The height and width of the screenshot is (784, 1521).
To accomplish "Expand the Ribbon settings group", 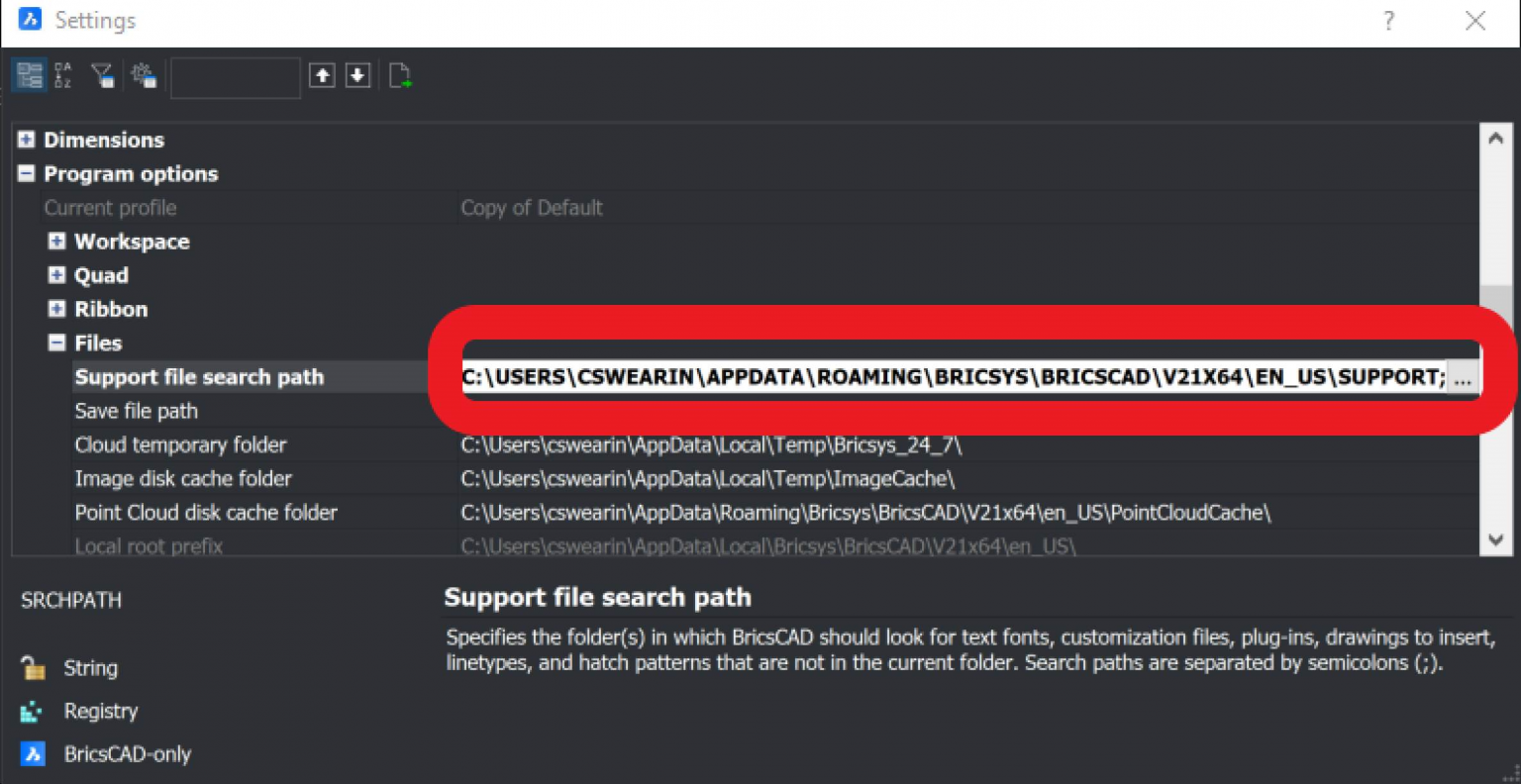I will click(x=56, y=309).
